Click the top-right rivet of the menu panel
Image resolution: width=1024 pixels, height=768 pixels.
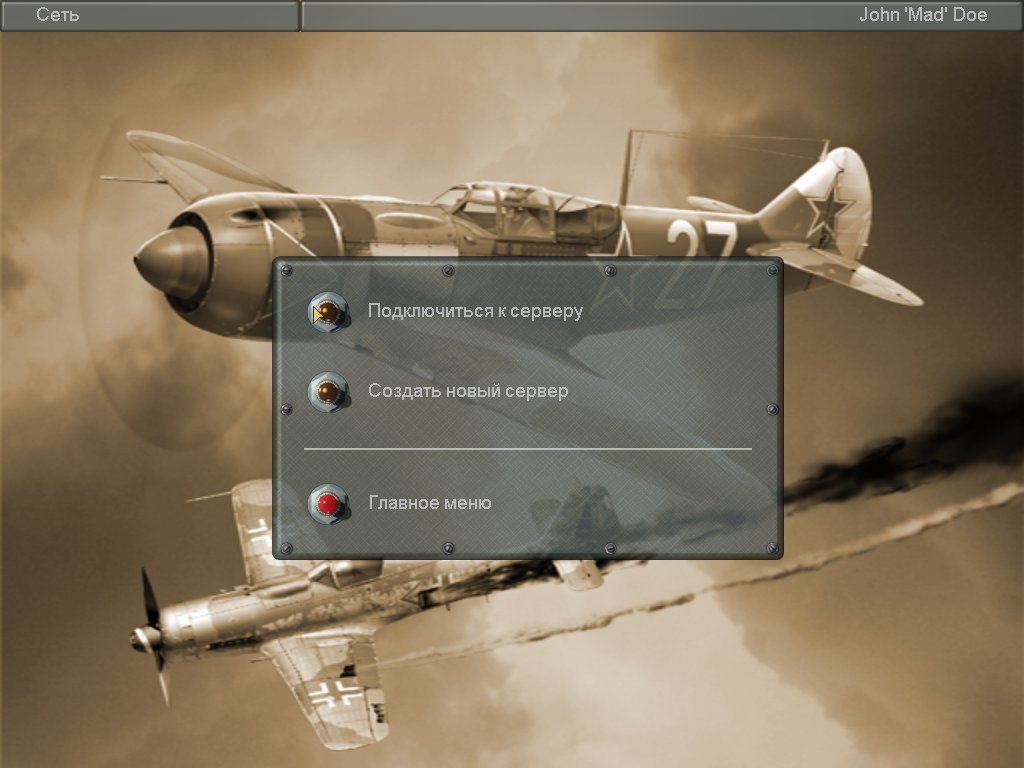(x=771, y=271)
